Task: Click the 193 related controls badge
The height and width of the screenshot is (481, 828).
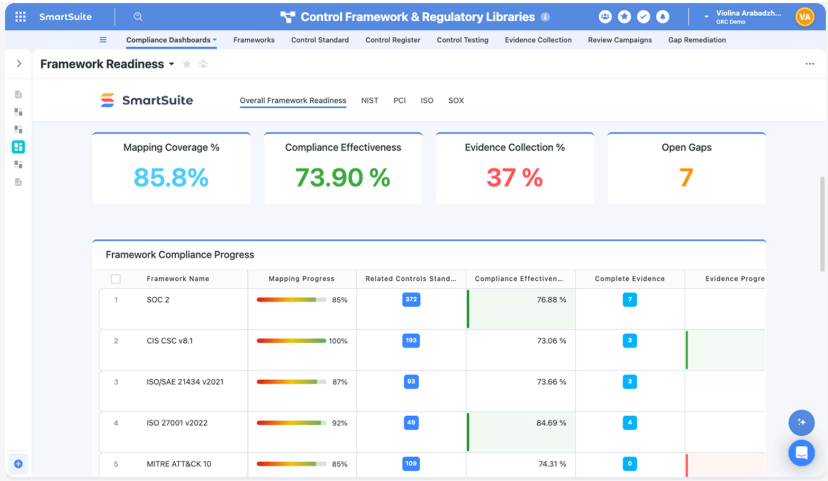Action: pyautogui.click(x=411, y=341)
